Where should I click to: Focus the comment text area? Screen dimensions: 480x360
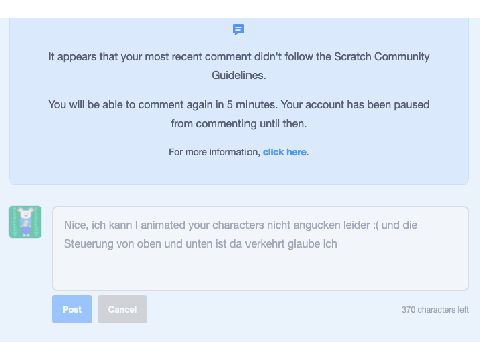point(260,248)
